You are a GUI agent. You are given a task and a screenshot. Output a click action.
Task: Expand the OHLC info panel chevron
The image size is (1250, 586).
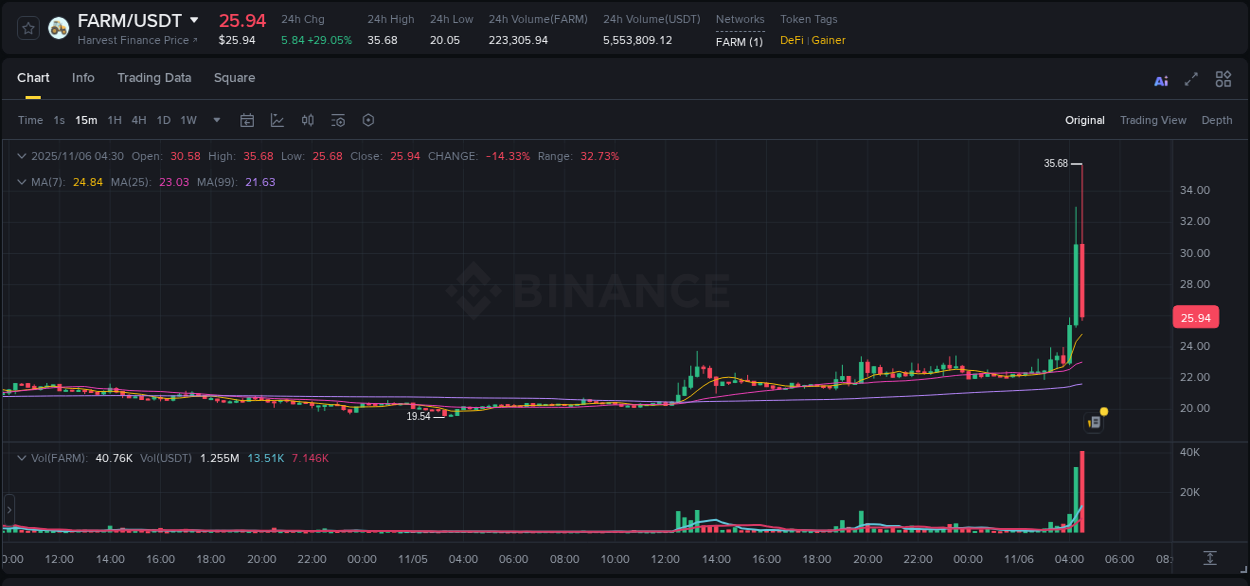[22, 156]
